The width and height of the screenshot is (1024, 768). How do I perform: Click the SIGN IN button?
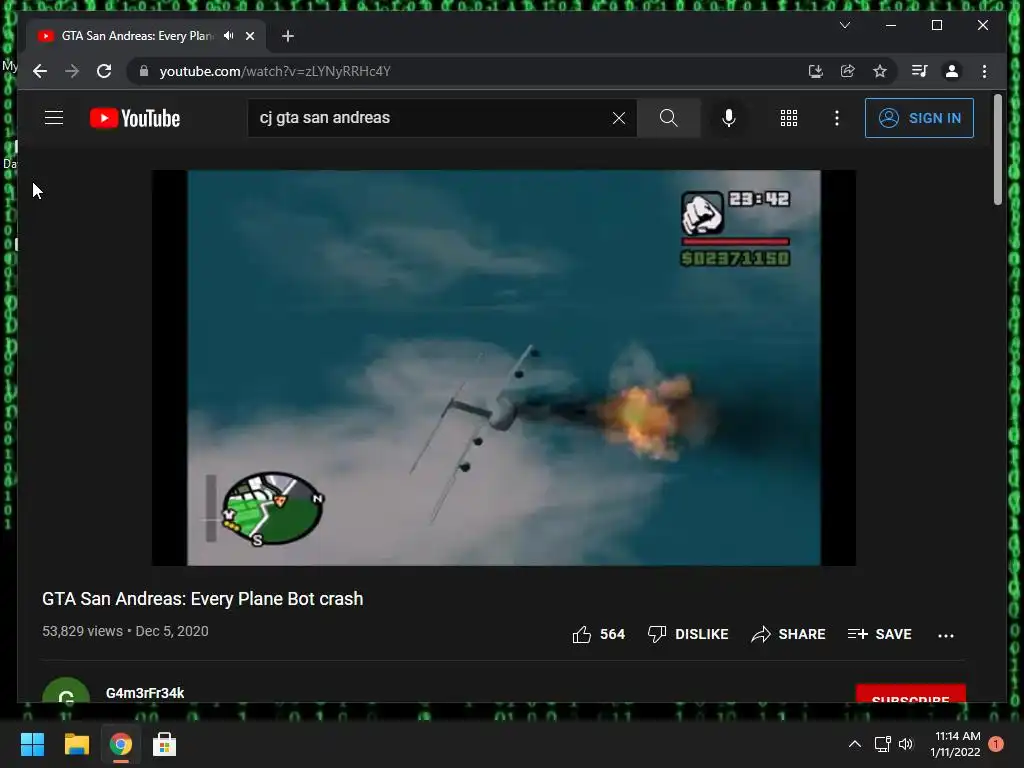[919, 118]
